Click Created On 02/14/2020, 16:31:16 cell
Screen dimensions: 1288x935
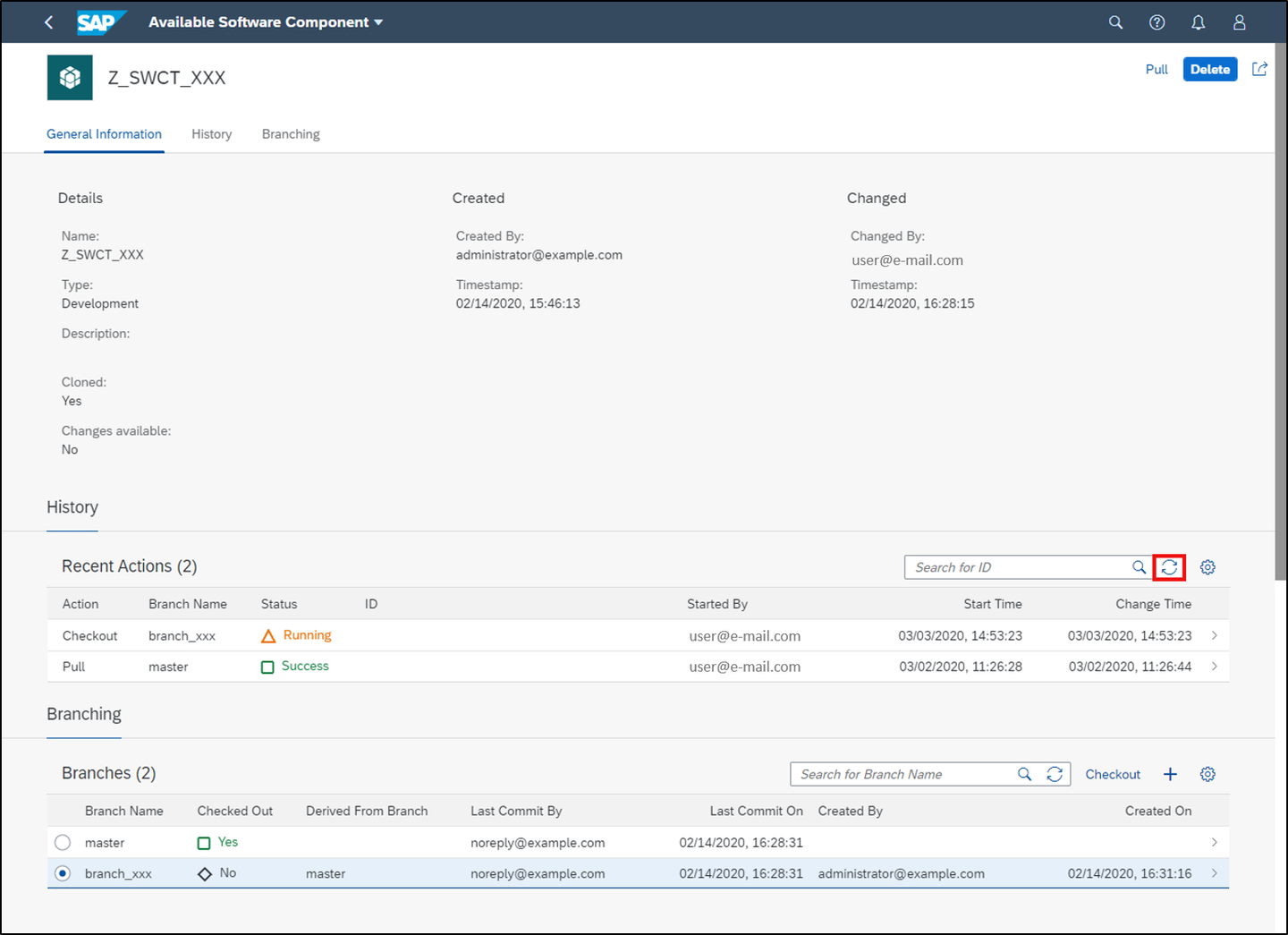(1130, 873)
